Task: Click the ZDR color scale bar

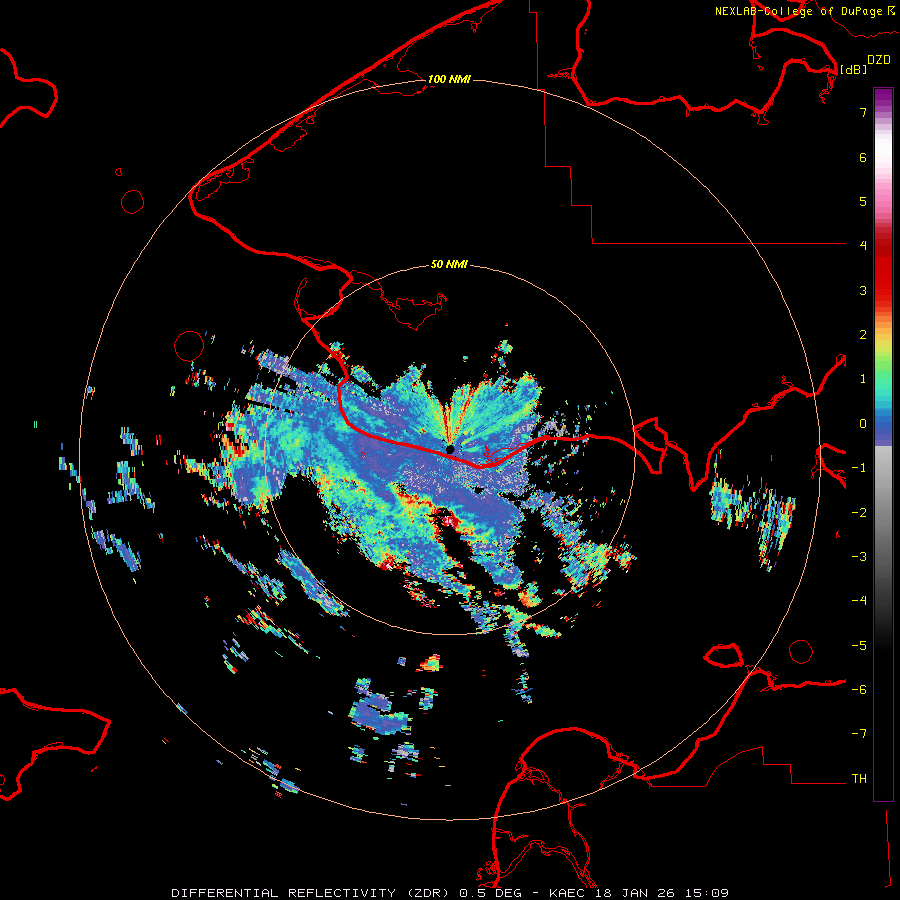Action: click(x=883, y=444)
